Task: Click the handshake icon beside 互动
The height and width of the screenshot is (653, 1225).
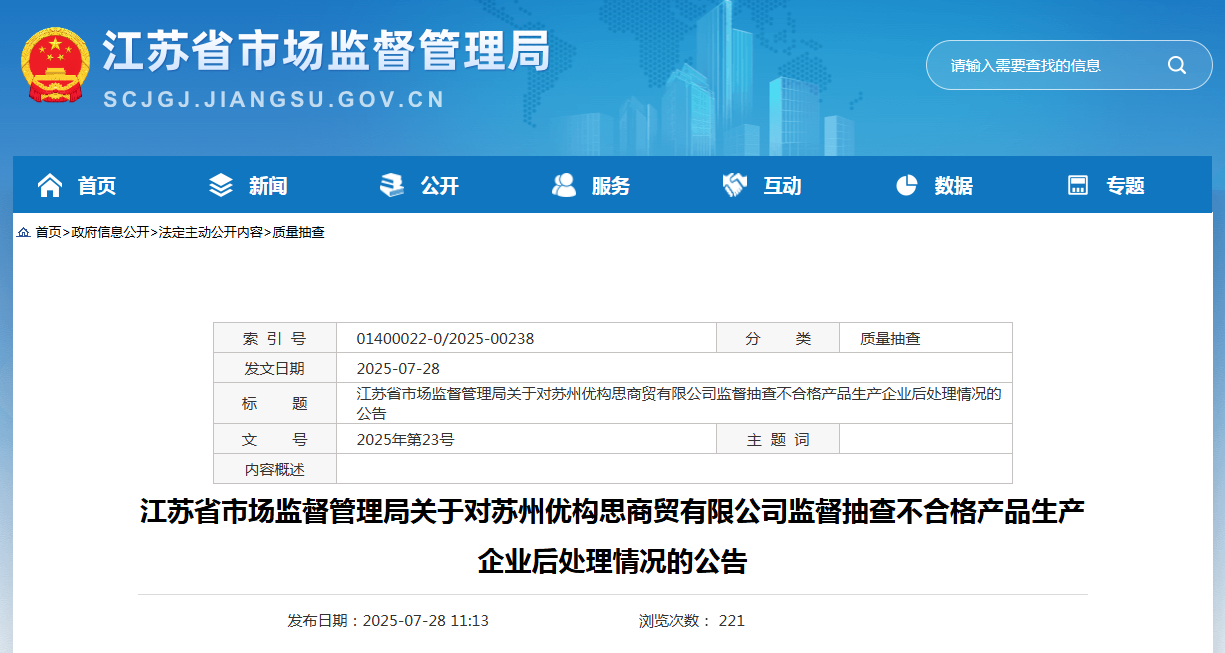Action: pos(735,185)
